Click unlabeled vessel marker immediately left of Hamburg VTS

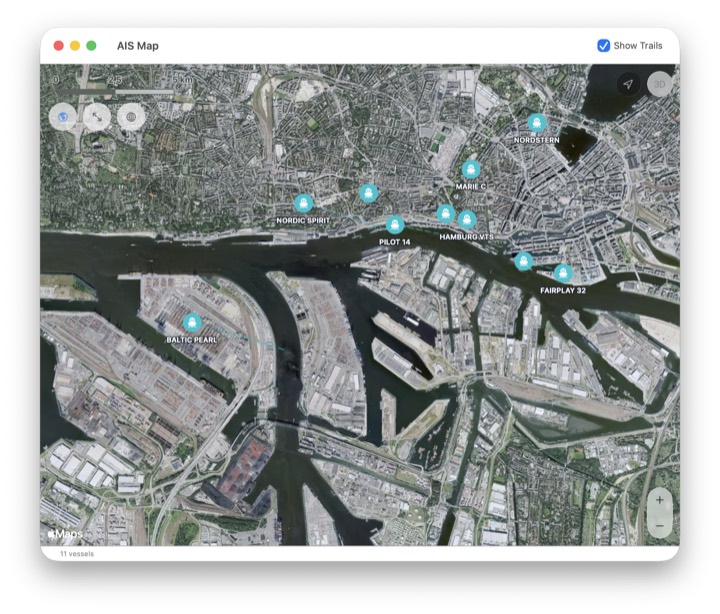(x=445, y=213)
